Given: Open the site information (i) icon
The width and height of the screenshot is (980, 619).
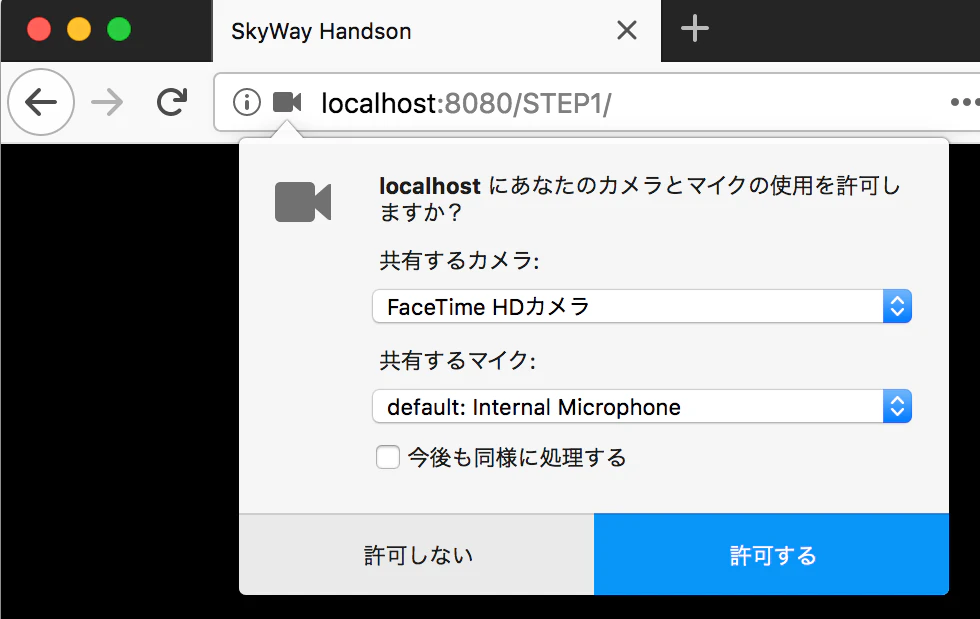Looking at the screenshot, I should click(x=247, y=102).
